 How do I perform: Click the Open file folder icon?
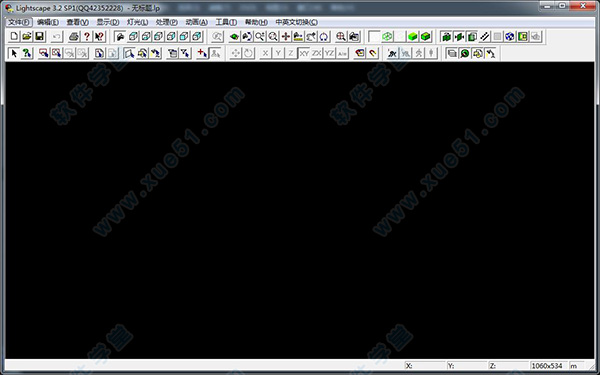coord(27,36)
